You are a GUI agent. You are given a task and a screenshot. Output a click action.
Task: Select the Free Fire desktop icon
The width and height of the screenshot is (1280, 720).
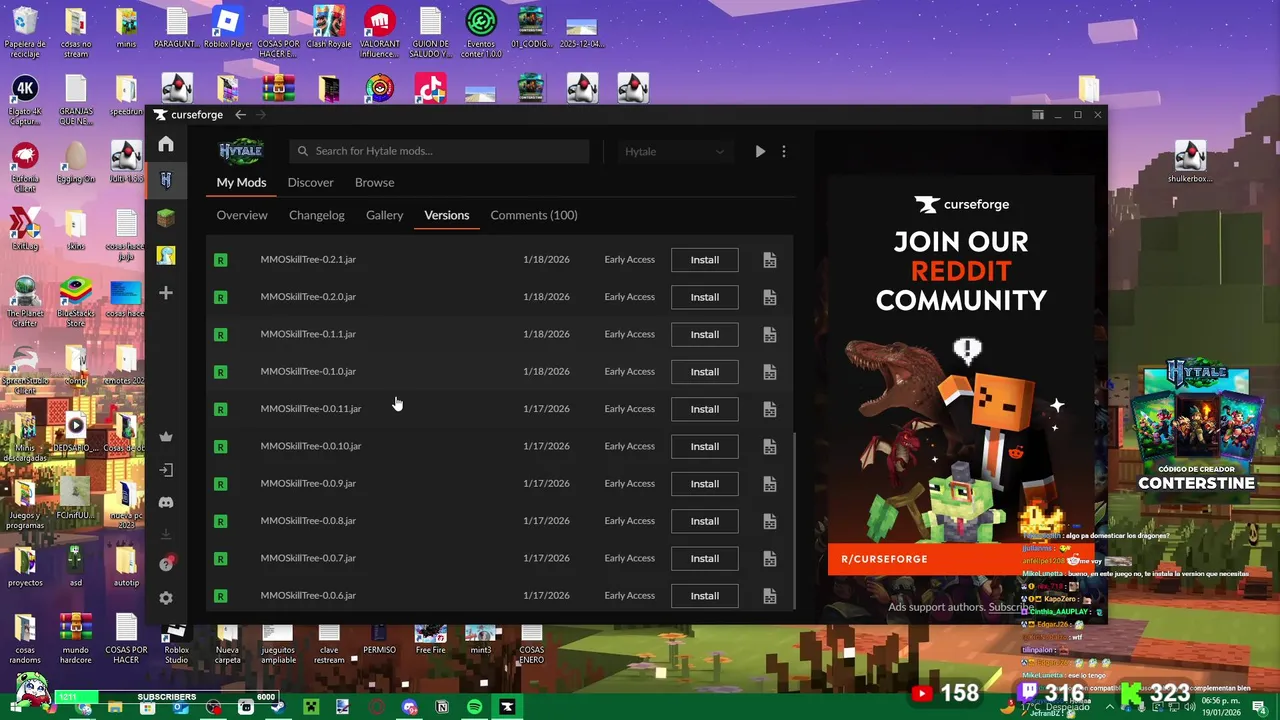[x=430, y=638]
